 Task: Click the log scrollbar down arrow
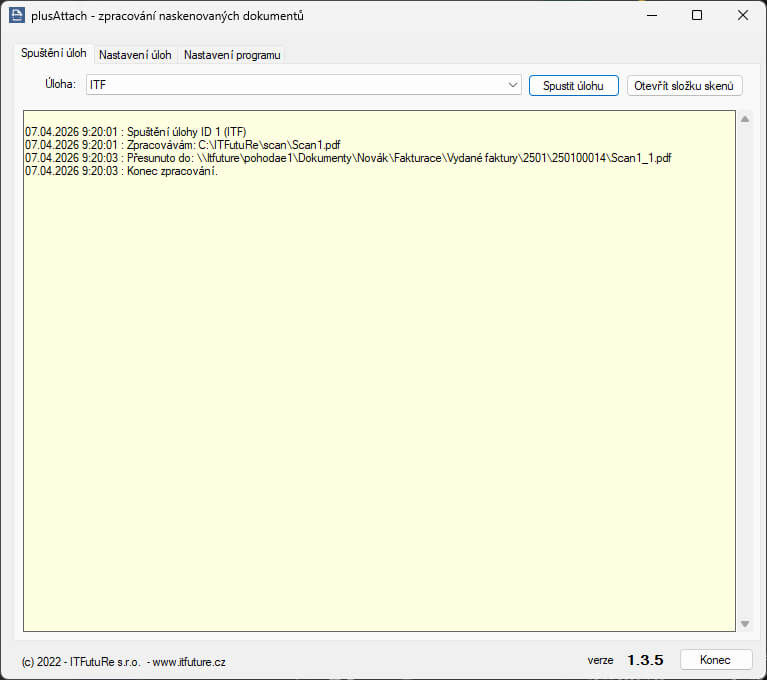pyautogui.click(x=744, y=624)
